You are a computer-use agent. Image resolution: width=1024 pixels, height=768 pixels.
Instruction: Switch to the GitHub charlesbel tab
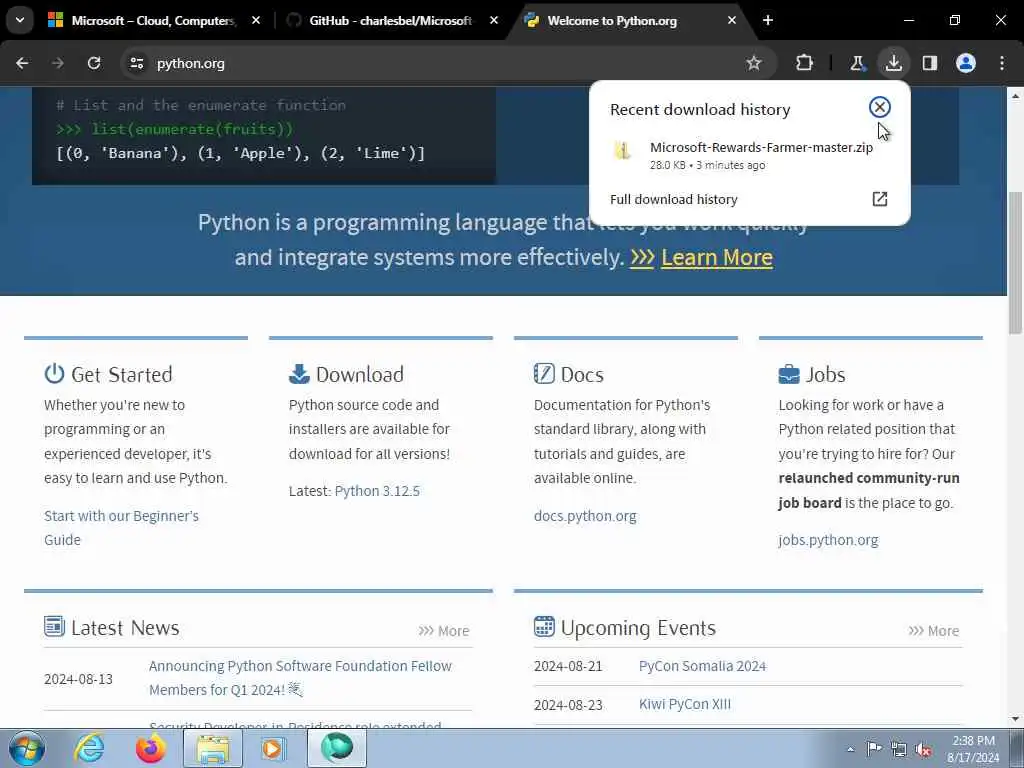coord(390,21)
